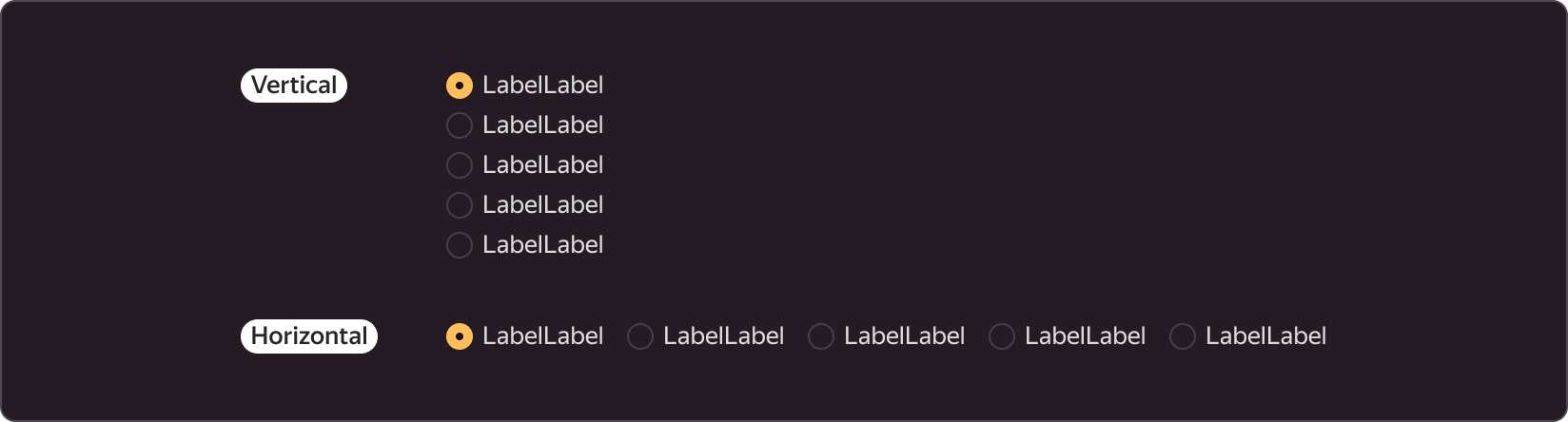Select the second radio button in Vertical group
1568x422 pixels.
(x=460, y=125)
